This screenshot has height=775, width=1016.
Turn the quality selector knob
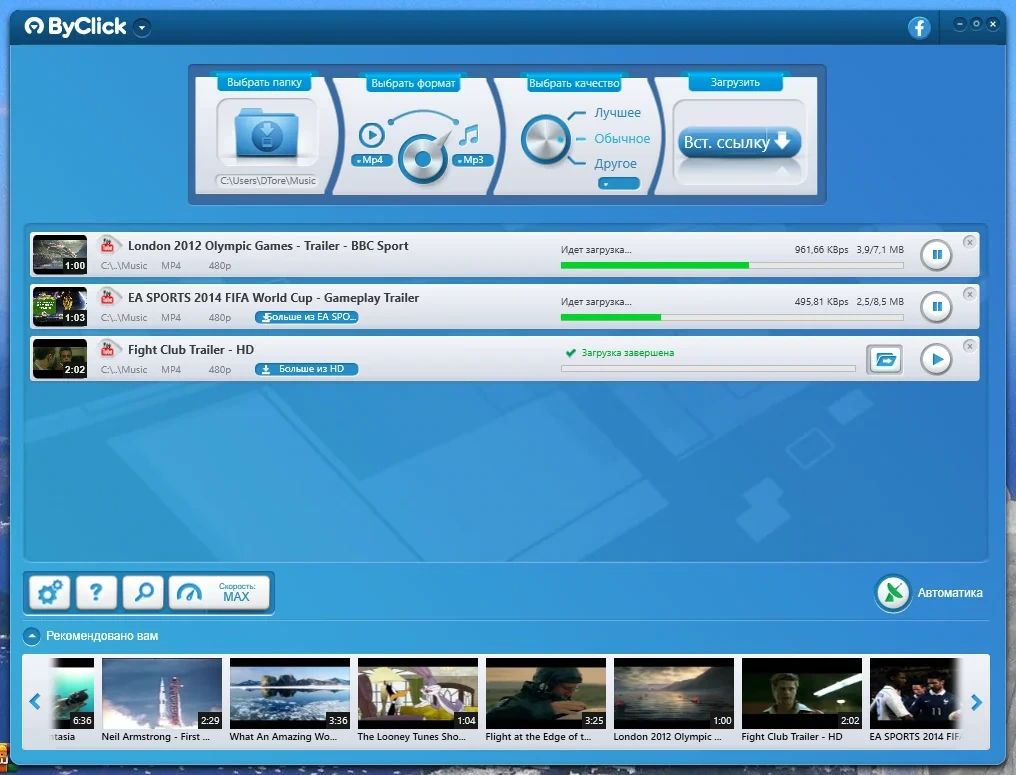coord(546,139)
